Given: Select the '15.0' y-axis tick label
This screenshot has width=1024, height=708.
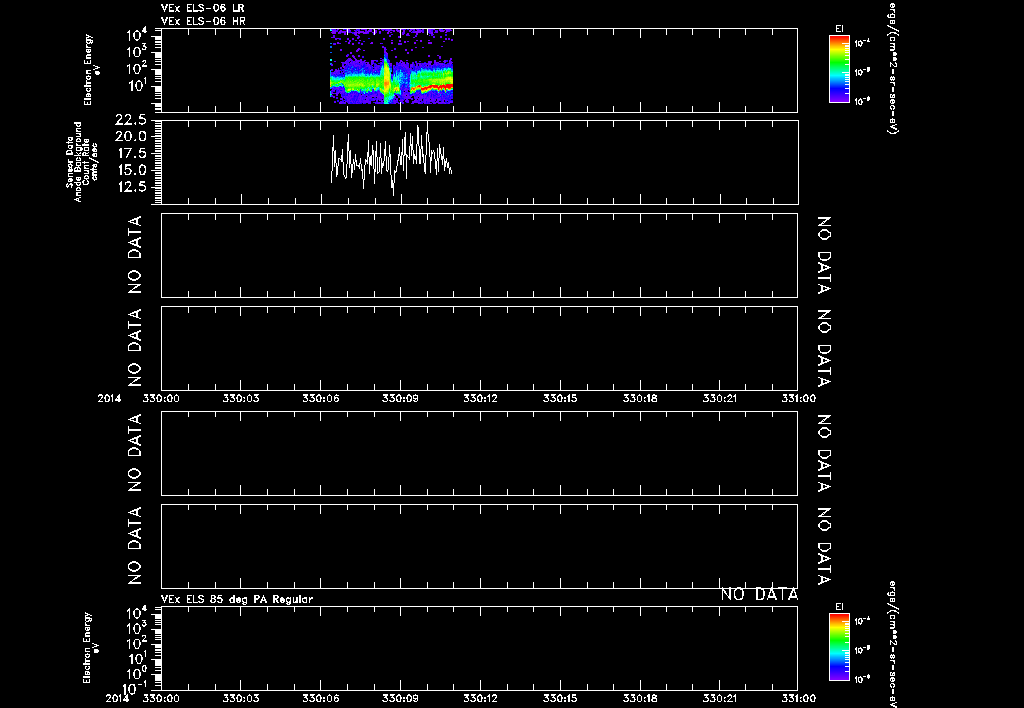Looking at the screenshot, I should (131, 170).
